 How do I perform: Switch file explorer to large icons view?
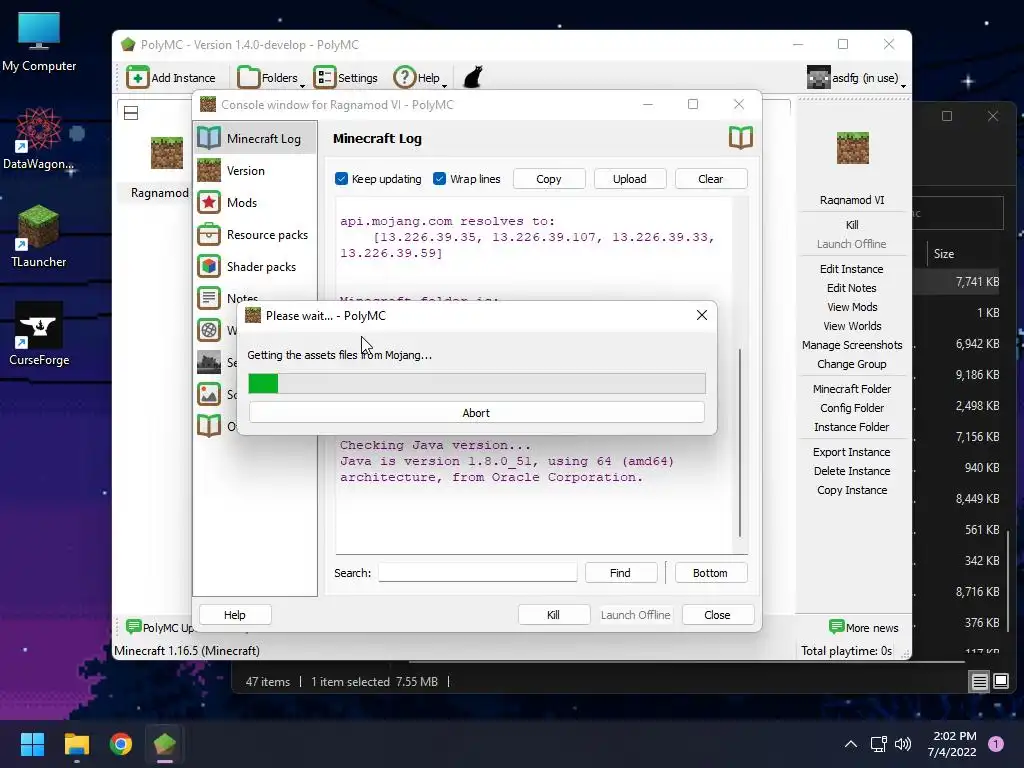coord(1001,682)
